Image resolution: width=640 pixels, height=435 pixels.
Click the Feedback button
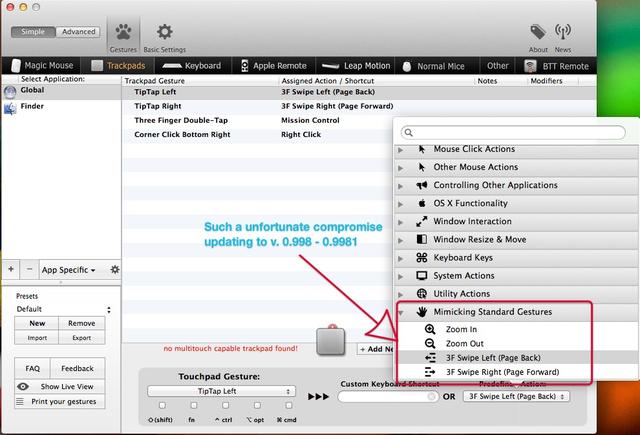78,368
